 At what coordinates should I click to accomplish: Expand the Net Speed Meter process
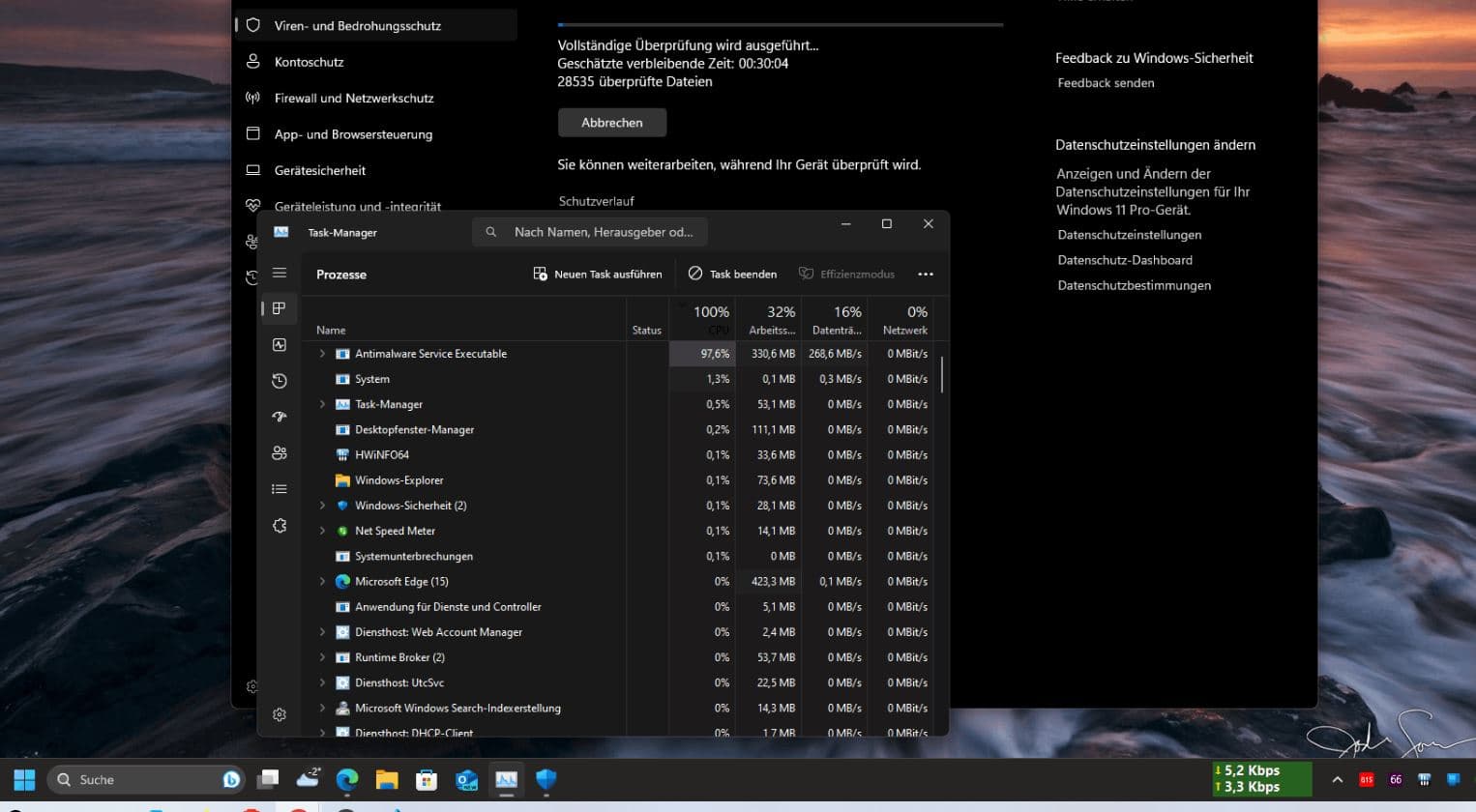pos(322,531)
